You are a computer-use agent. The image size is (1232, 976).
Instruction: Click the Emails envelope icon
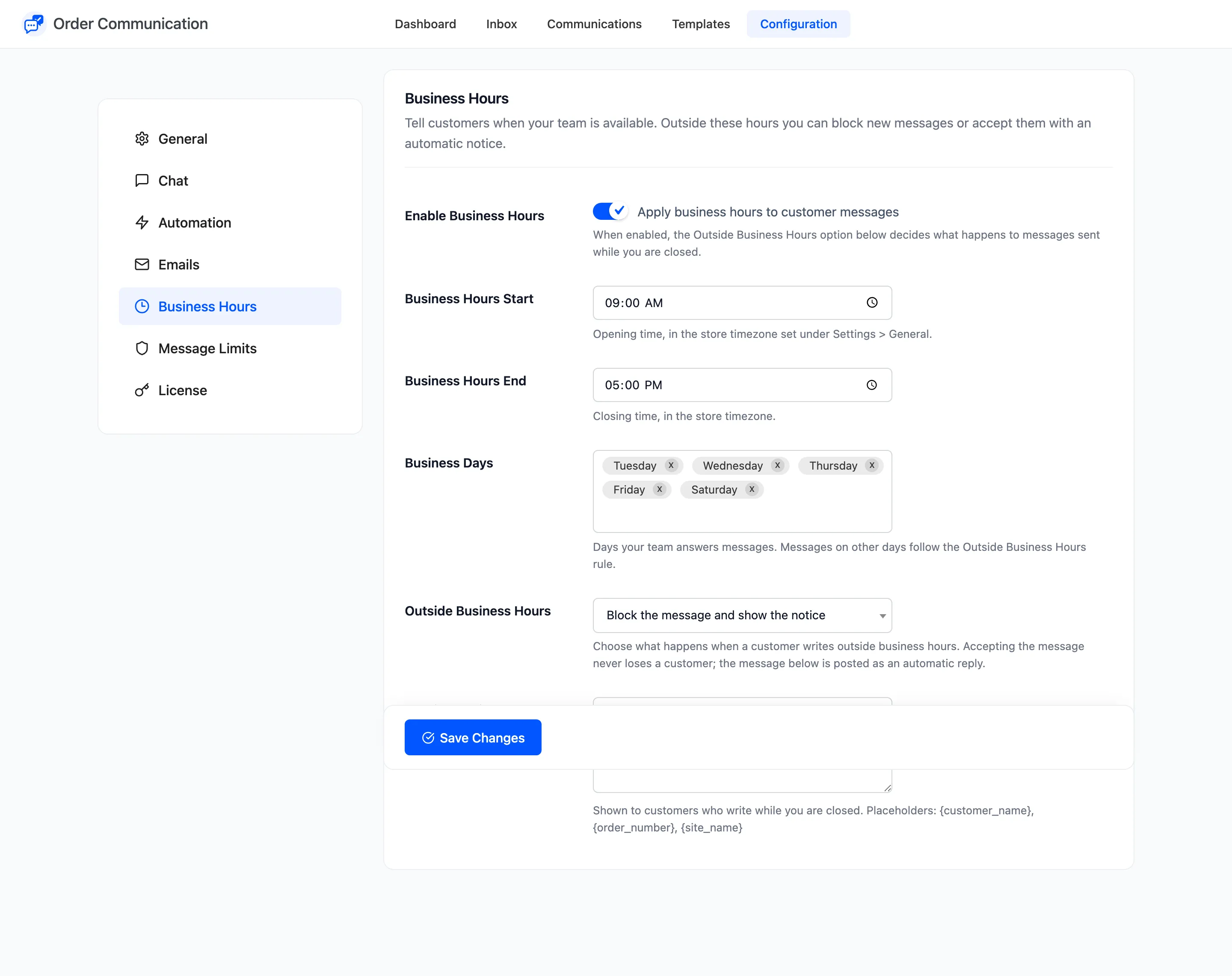click(x=142, y=264)
